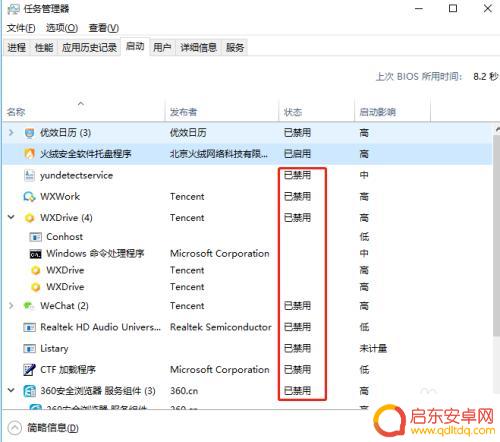Click the CTF 加载程序 pen icon
The height and width of the screenshot is (442, 500).
29,370
